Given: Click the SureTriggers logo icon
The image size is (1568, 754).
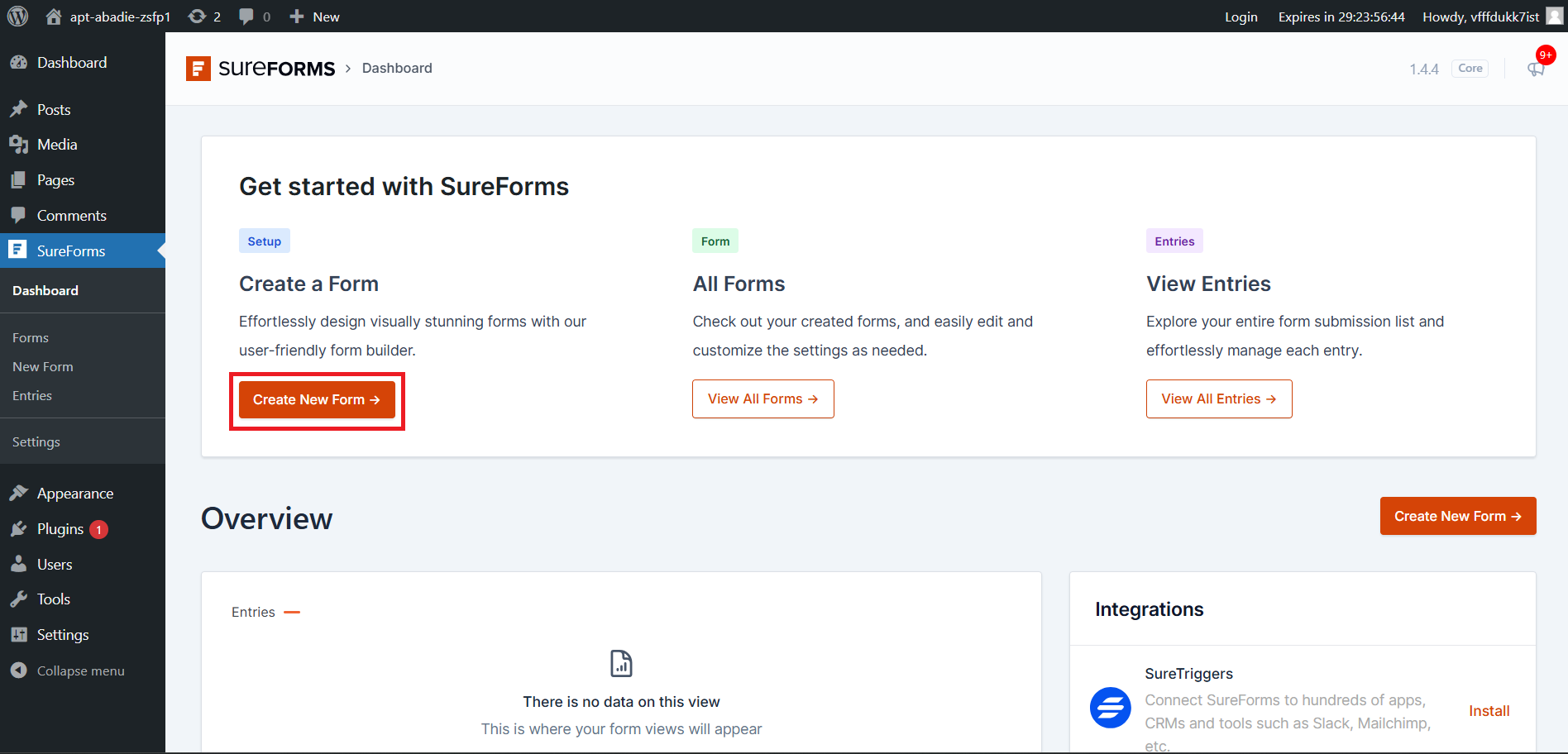Looking at the screenshot, I should [1110, 708].
